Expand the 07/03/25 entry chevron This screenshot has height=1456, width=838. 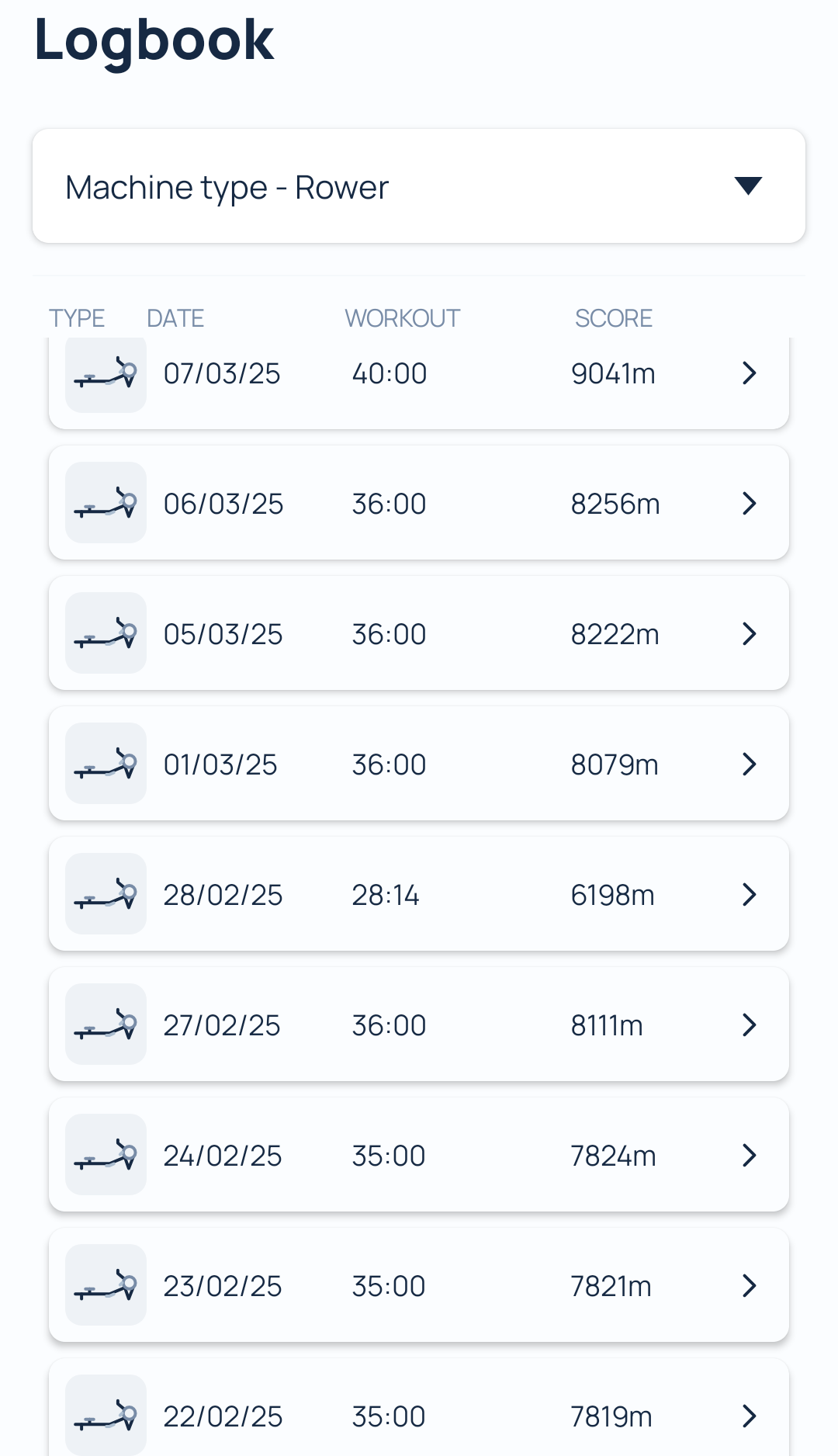[749, 373]
